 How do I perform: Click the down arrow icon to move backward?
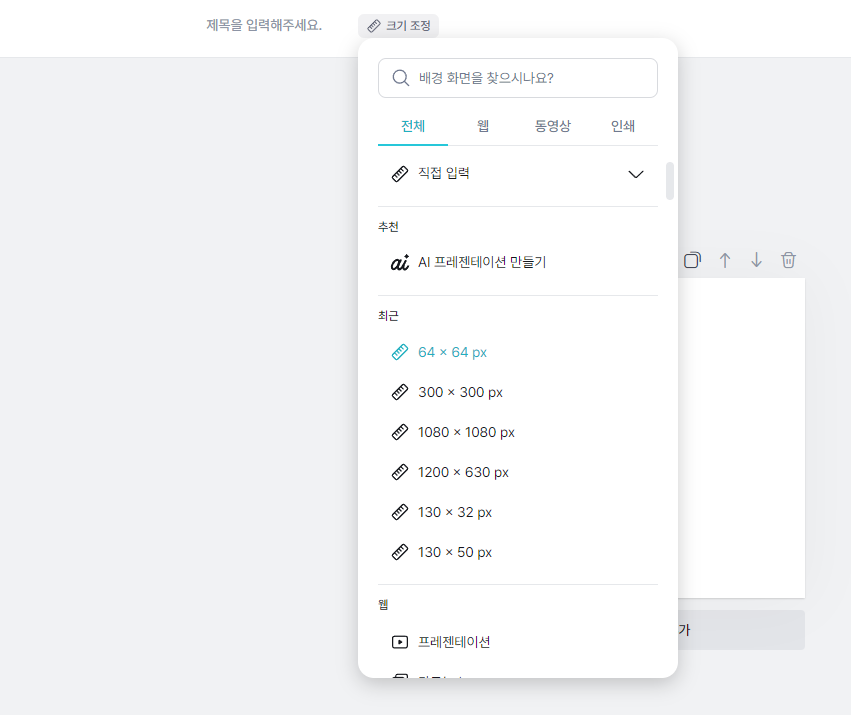(x=756, y=260)
